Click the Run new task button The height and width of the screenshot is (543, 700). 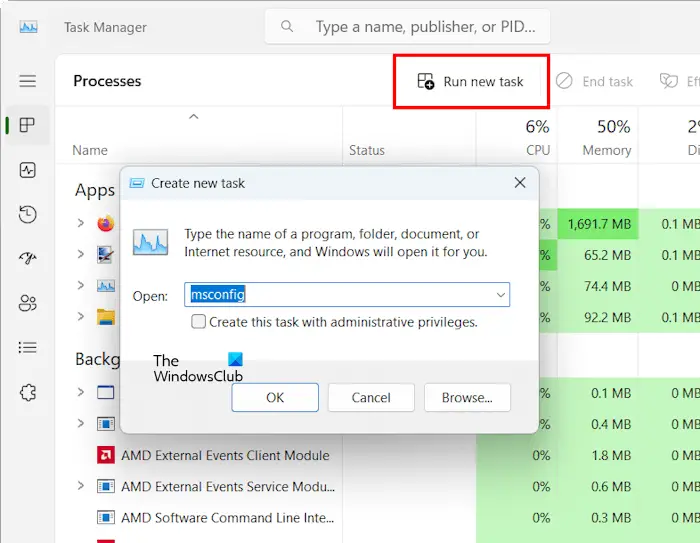(471, 82)
